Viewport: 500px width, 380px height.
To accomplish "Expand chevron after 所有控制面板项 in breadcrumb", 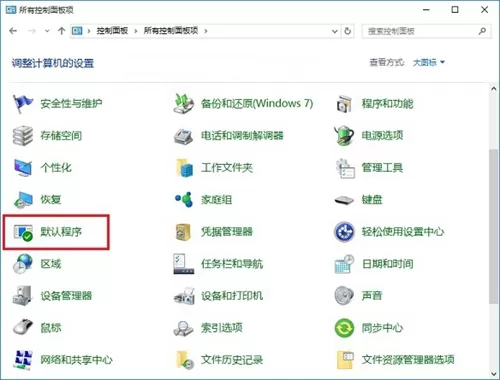I will [206, 31].
